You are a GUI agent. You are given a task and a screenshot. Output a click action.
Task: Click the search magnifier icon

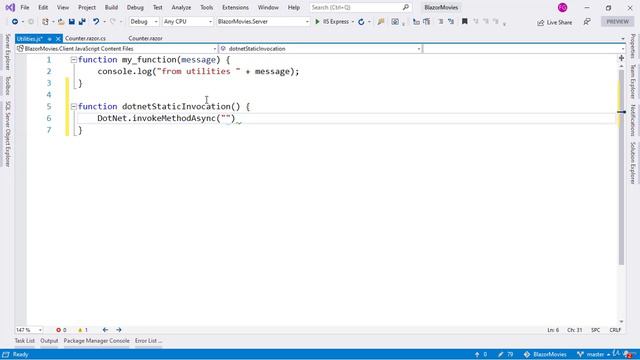click(x=406, y=7)
